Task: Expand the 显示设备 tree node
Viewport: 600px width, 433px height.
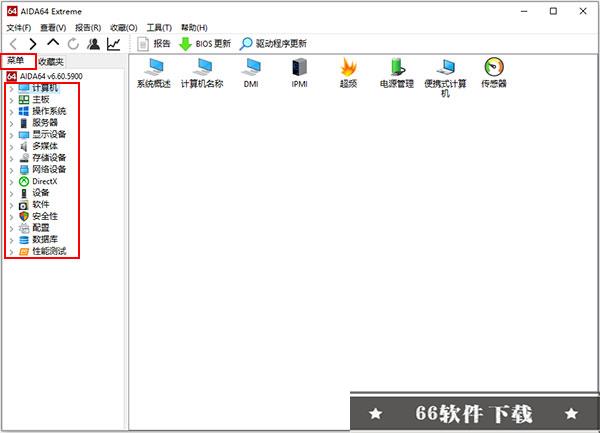Action: [x=11, y=135]
